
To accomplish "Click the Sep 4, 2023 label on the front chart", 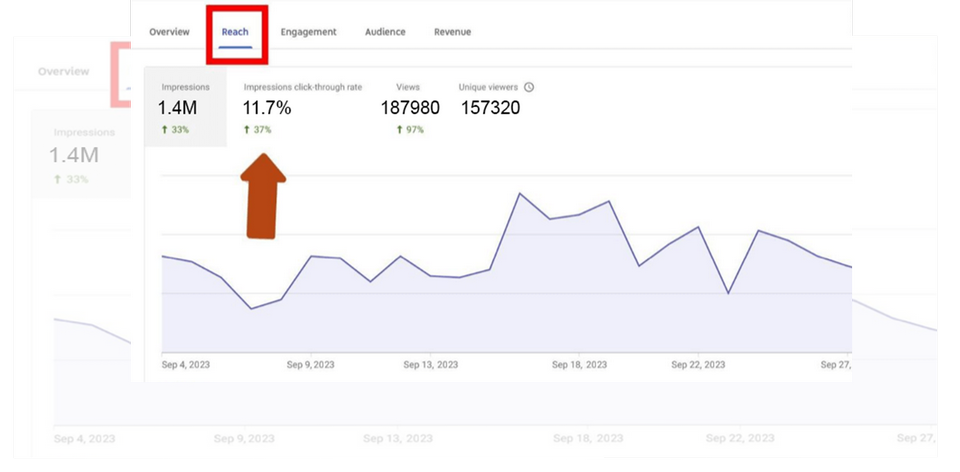I will click(x=186, y=365).
